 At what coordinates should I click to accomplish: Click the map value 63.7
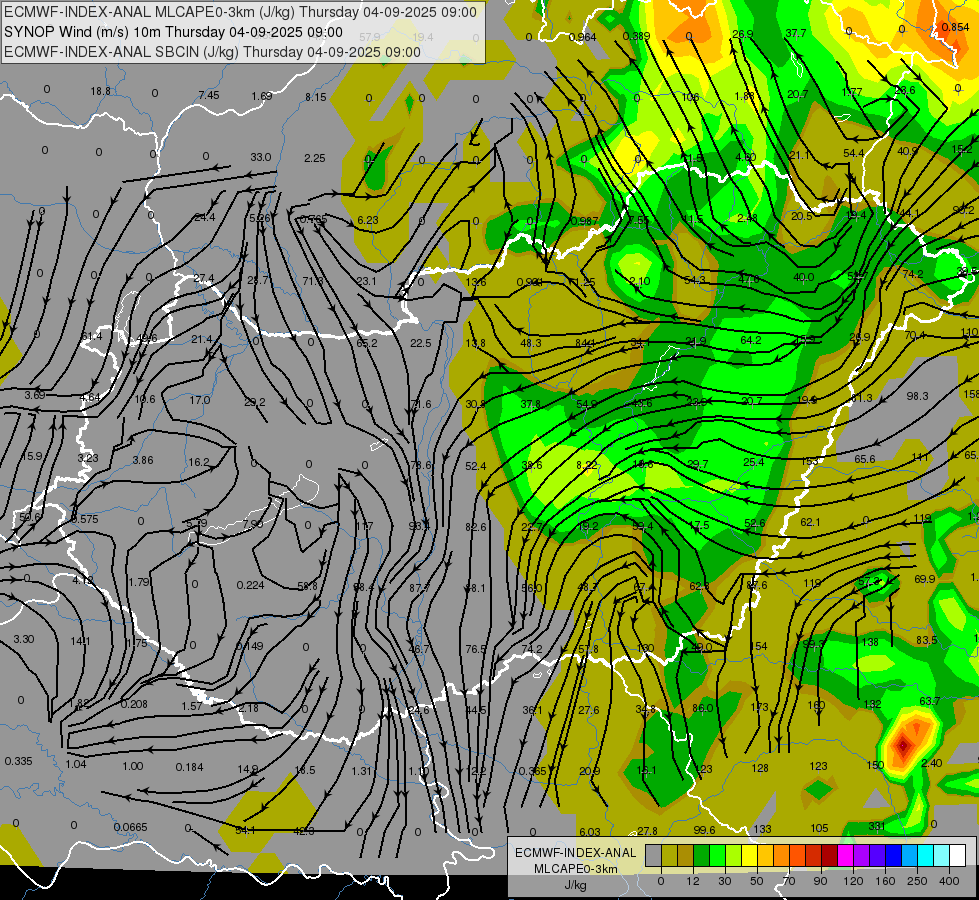coord(930,701)
